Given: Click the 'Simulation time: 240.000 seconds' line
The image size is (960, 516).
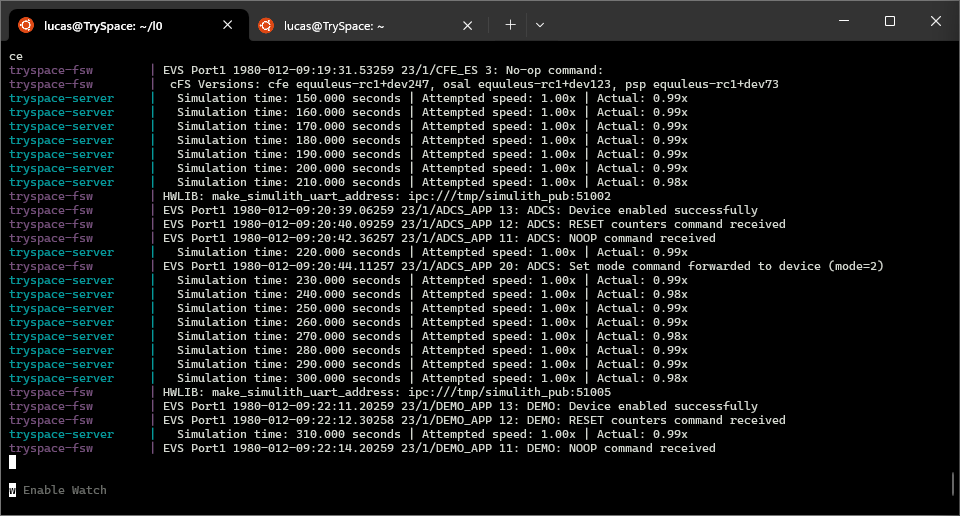Looking at the screenshot, I should [432, 294].
